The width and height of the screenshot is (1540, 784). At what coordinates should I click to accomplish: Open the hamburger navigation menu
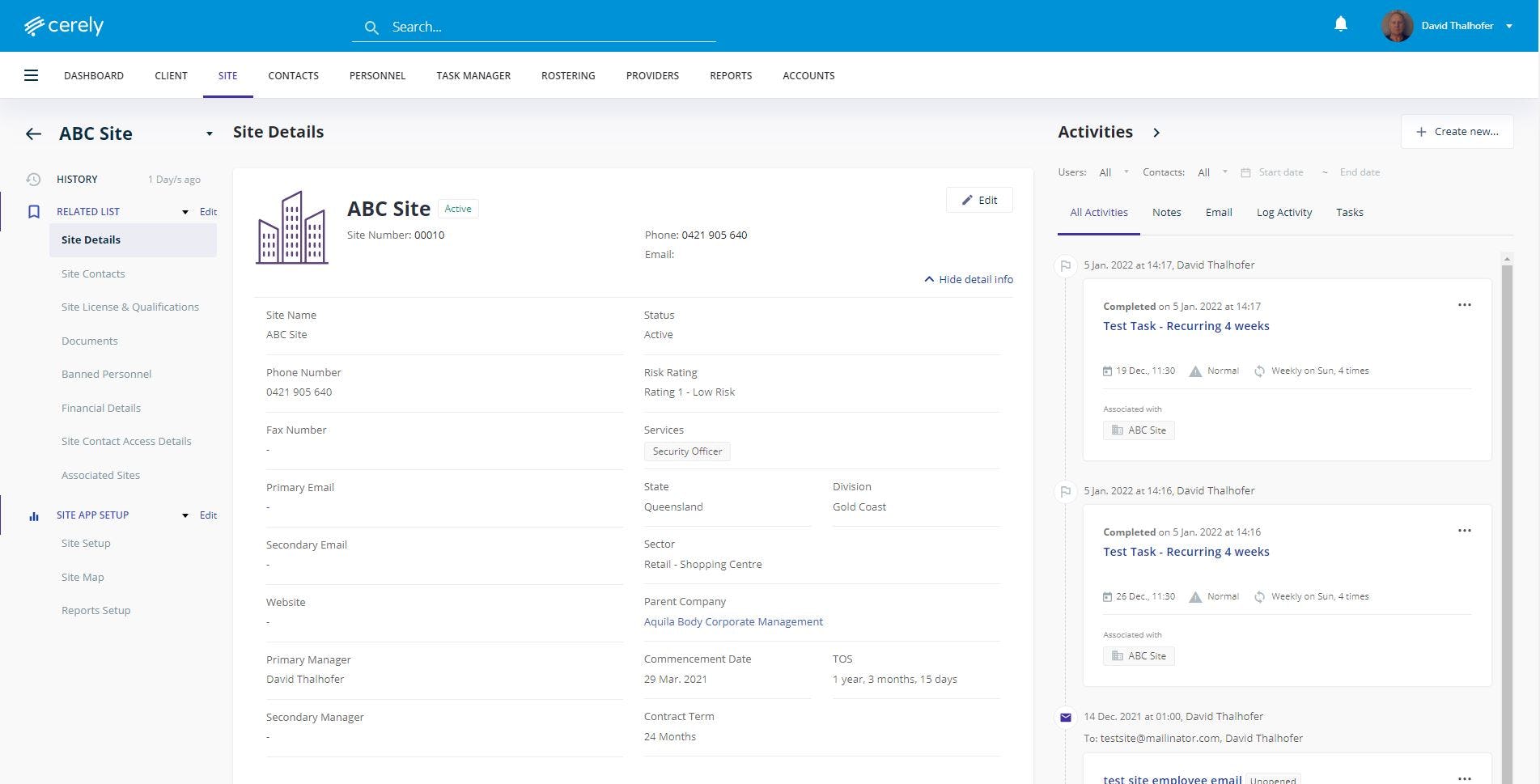[x=31, y=74]
